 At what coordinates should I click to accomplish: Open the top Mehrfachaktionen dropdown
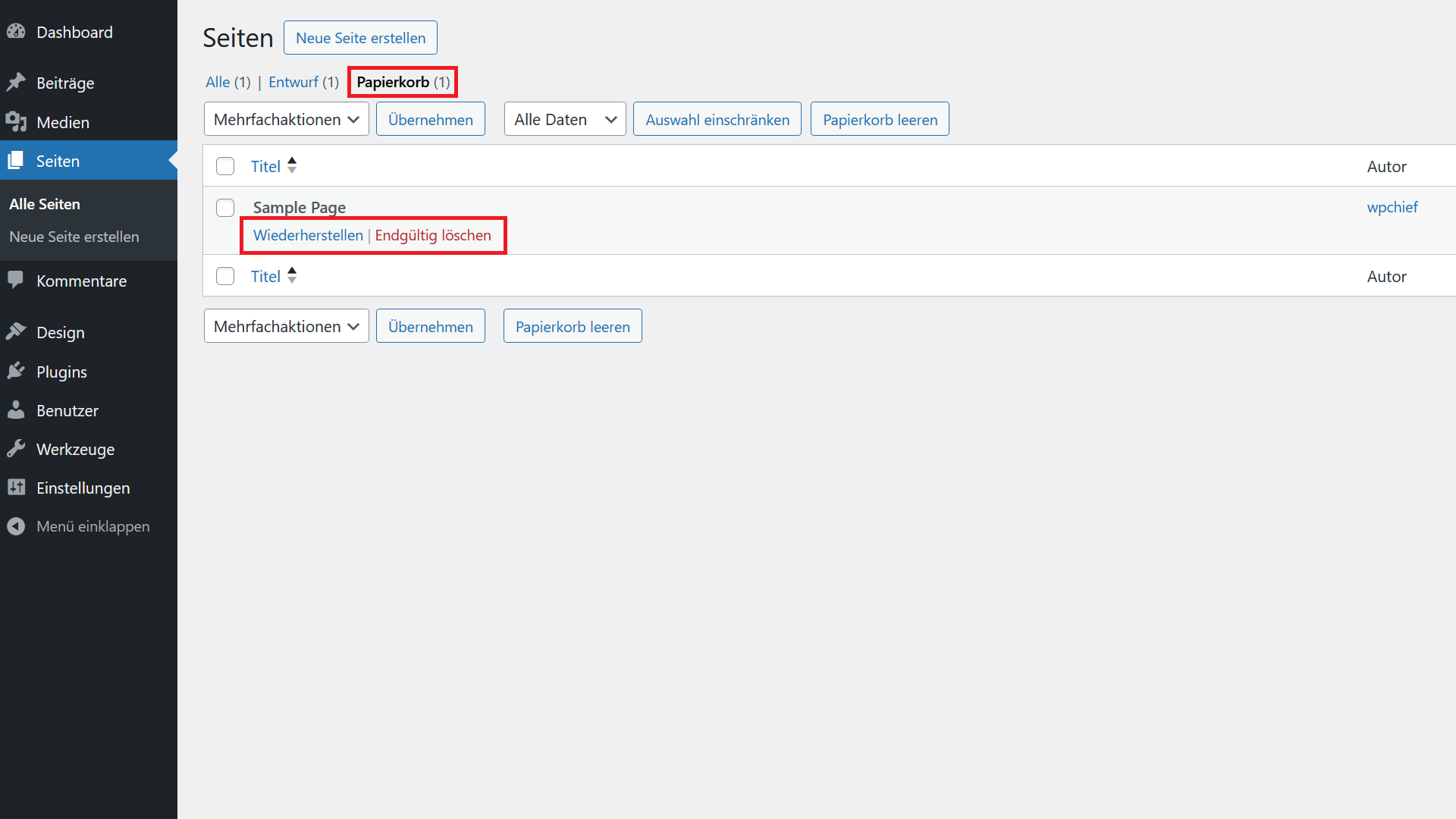(x=287, y=119)
